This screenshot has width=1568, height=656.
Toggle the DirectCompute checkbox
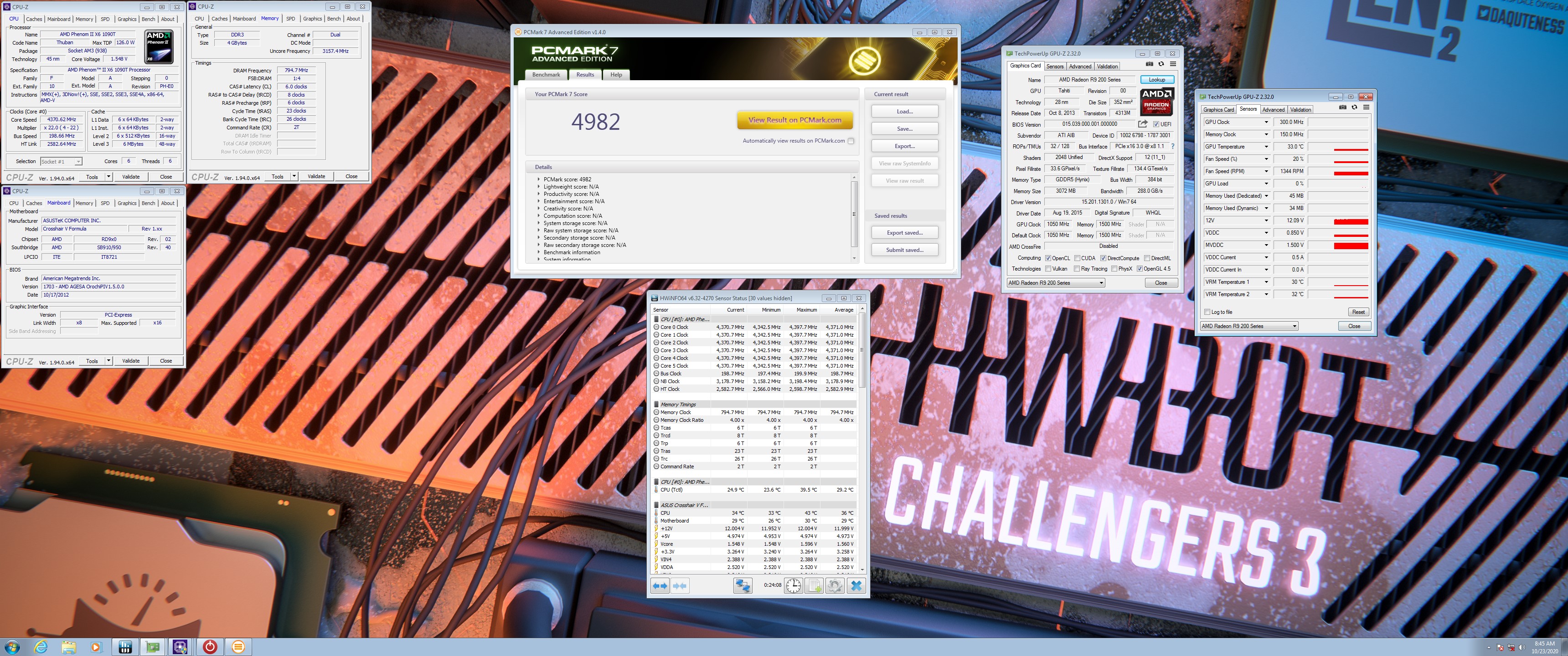click(1103, 258)
